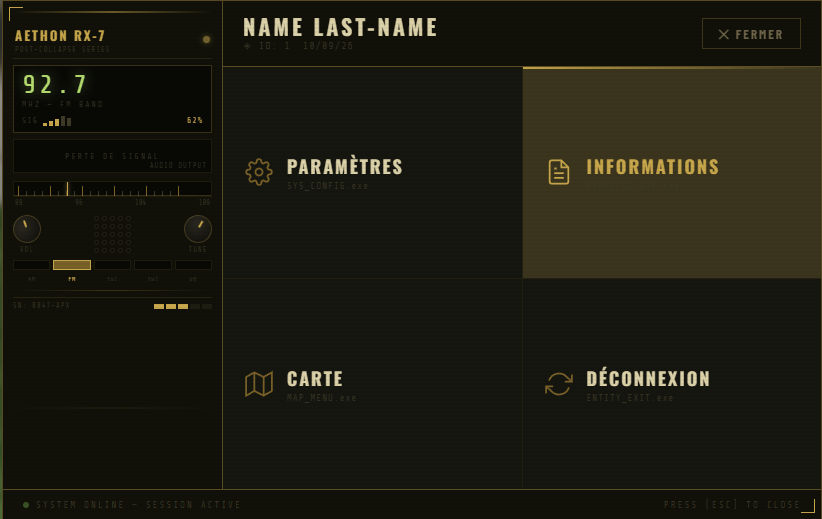This screenshot has height=519, width=822.
Task: Click the frequency tuning dial scale
Action: pyautogui.click(x=112, y=189)
